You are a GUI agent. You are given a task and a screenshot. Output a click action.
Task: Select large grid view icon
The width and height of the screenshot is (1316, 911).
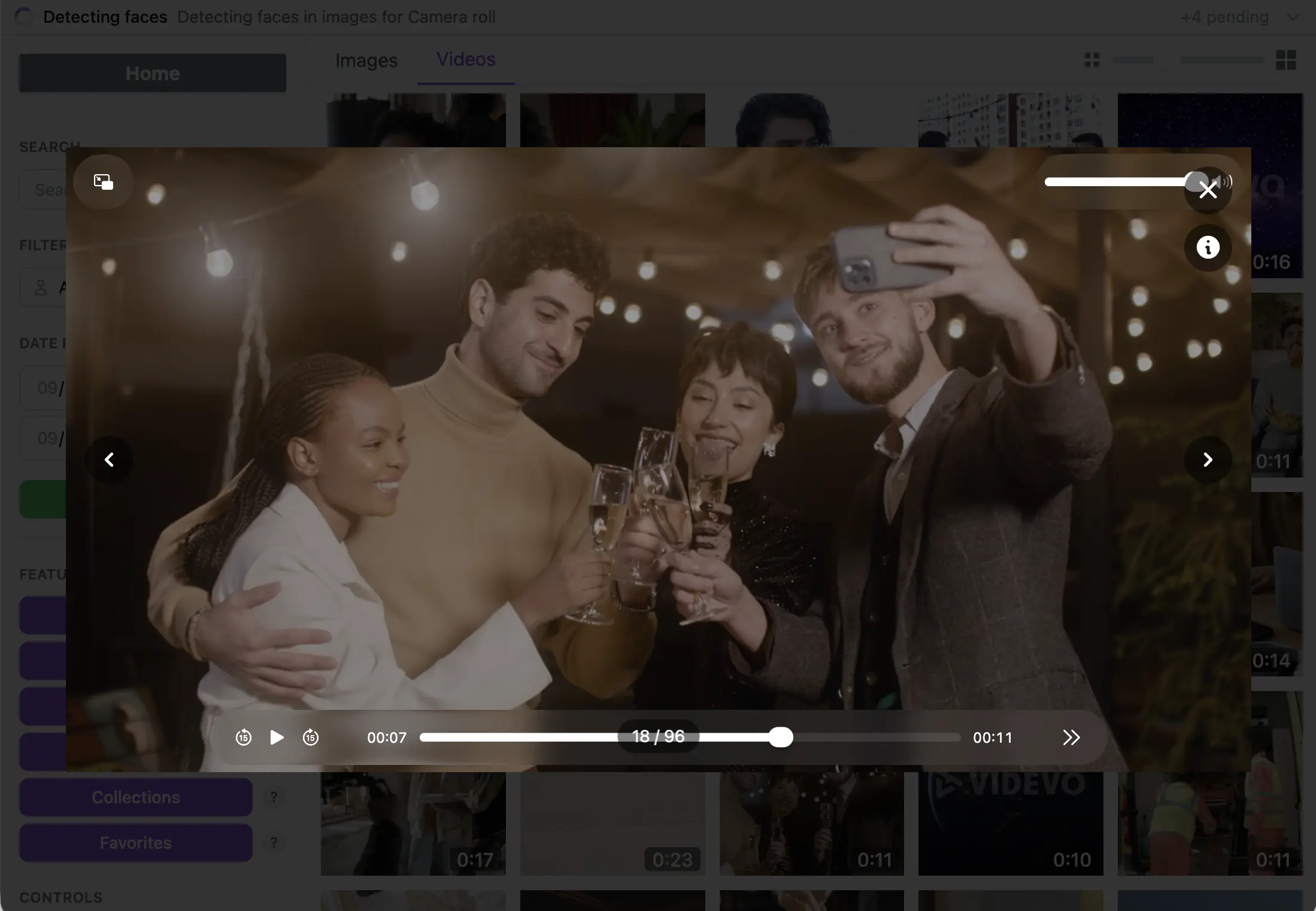1286,60
